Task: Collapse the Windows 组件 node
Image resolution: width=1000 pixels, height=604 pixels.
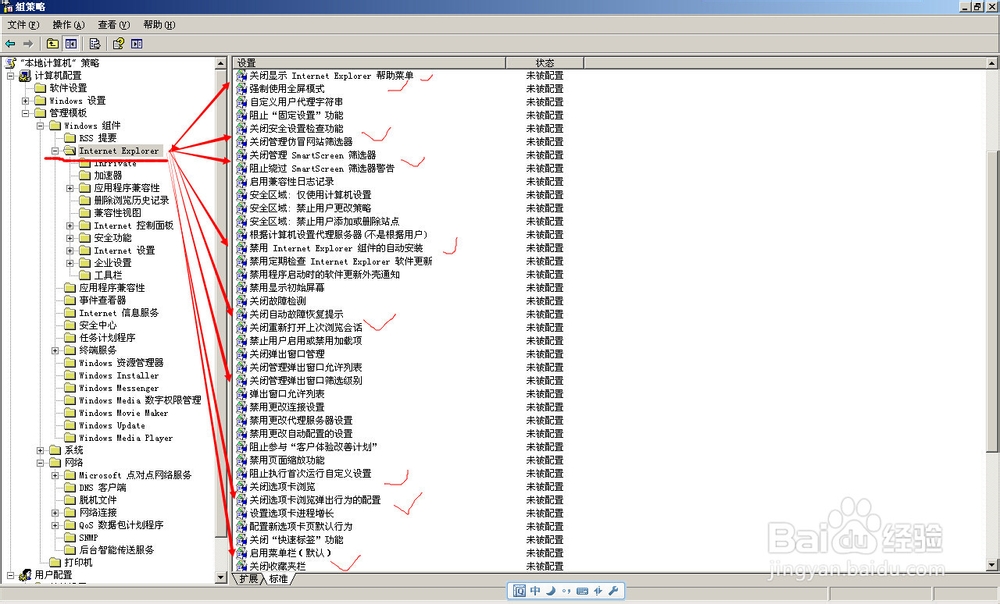Action: pyautogui.click(x=40, y=126)
